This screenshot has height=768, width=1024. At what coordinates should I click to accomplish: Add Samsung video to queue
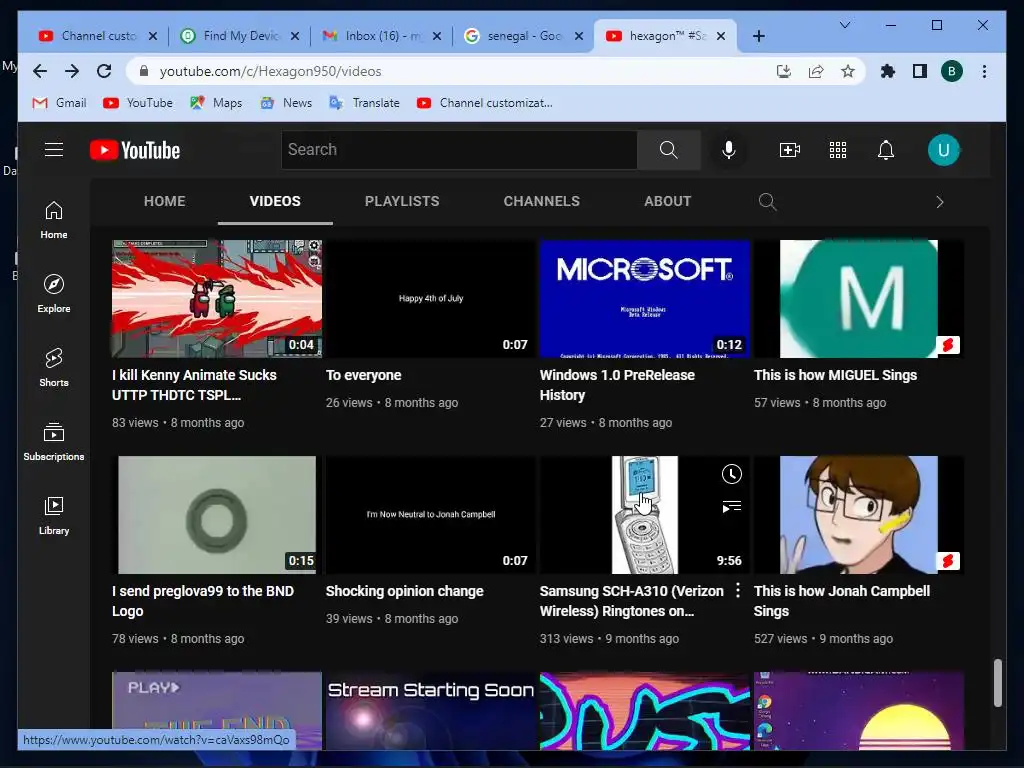click(x=731, y=507)
